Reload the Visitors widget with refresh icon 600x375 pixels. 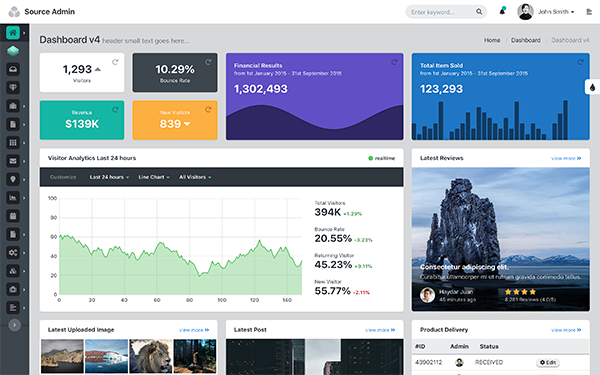pyautogui.click(x=115, y=62)
